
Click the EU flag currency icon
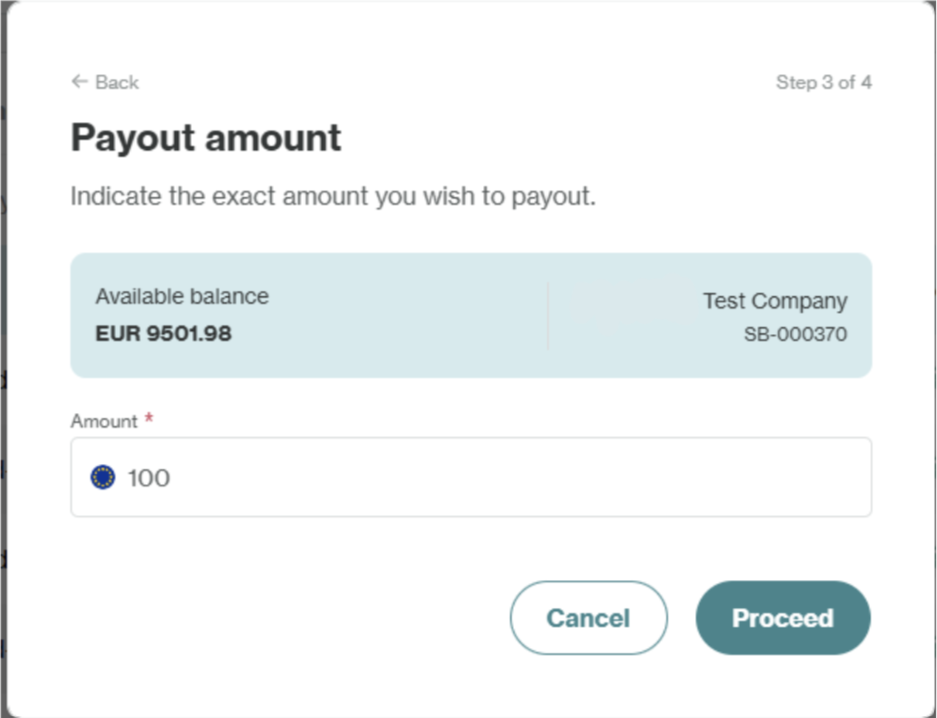tap(103, 478)
